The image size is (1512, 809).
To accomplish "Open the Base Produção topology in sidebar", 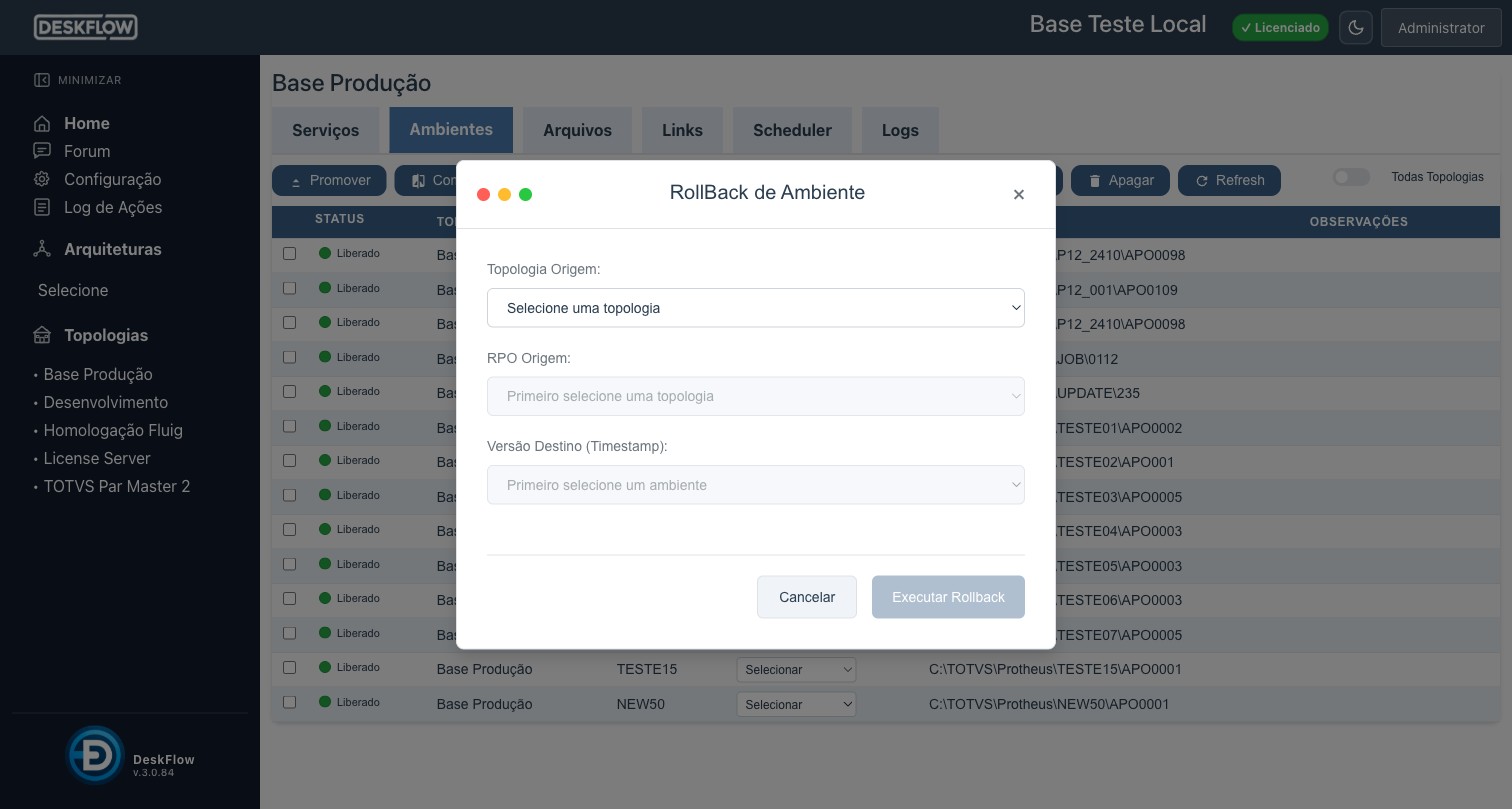I will click(x=98, y=374).
